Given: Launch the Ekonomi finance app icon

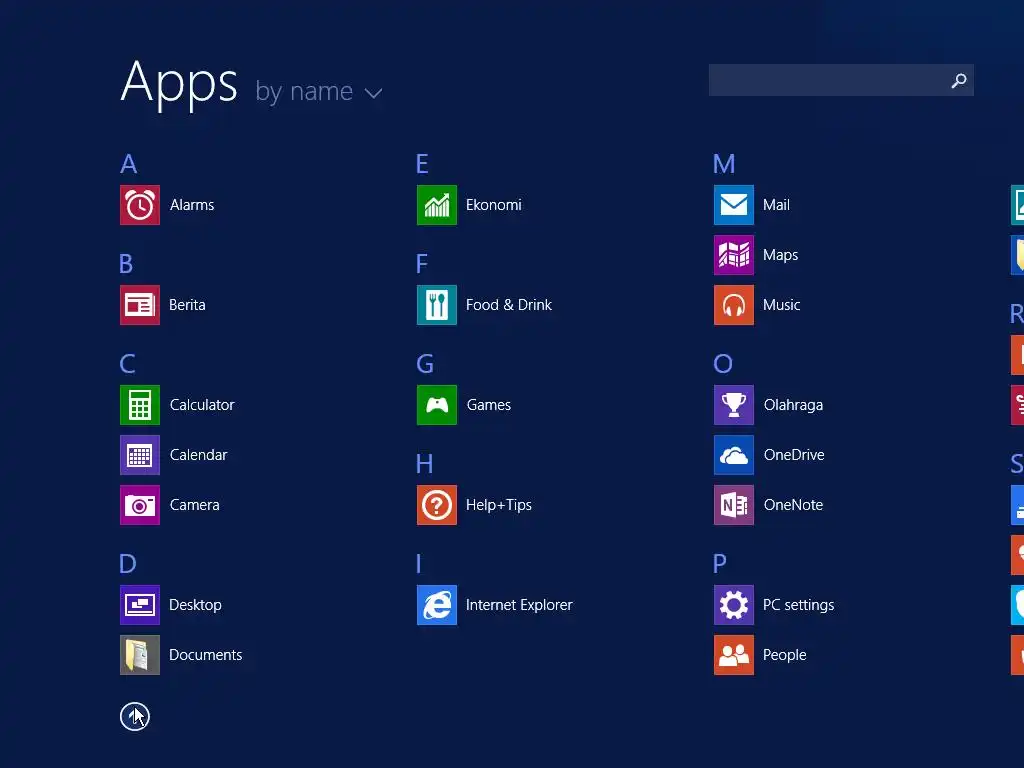Looking at the screenshot, I should pyautogui.click(x=437, y=205).
